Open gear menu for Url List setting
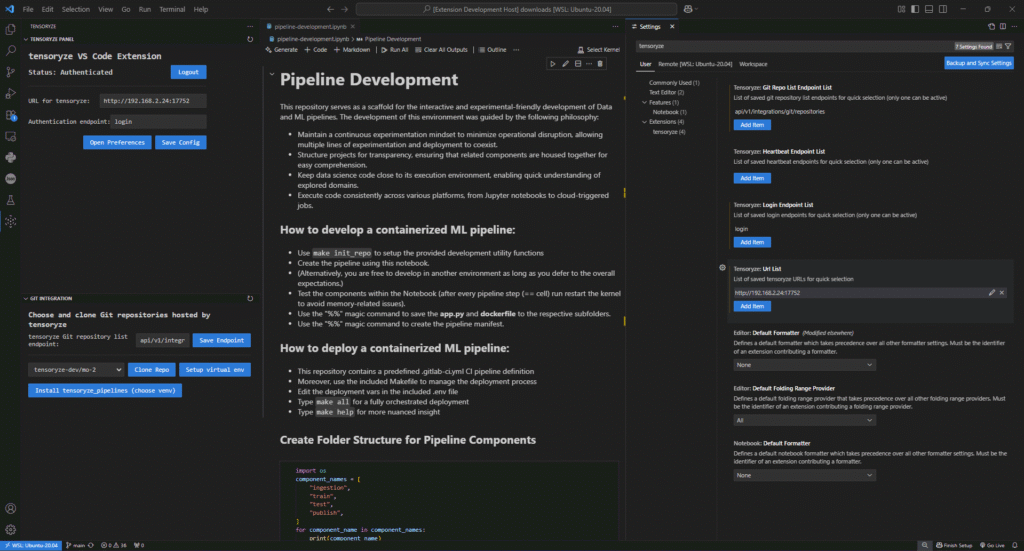This screenshot has height=551, width=1024. click(x=722, y=268)
